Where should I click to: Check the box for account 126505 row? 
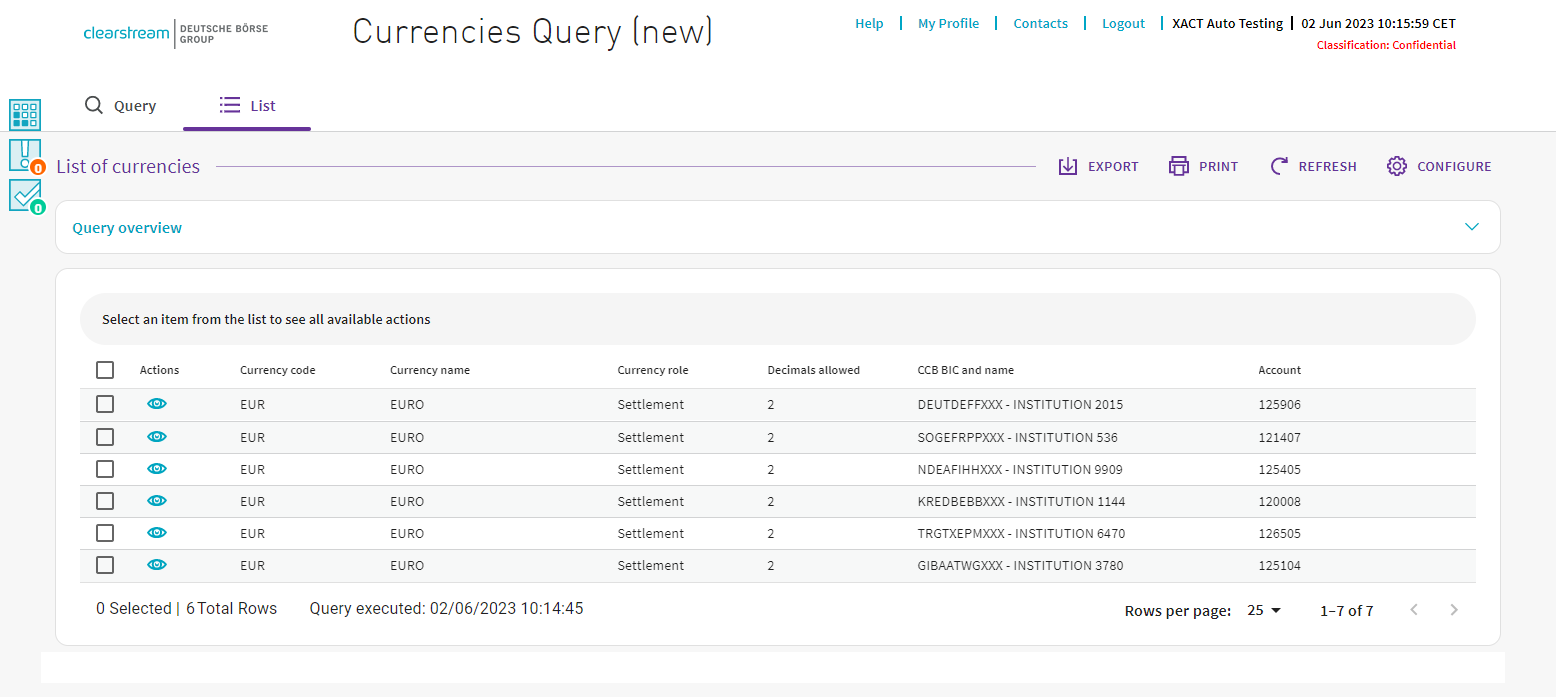105,533
